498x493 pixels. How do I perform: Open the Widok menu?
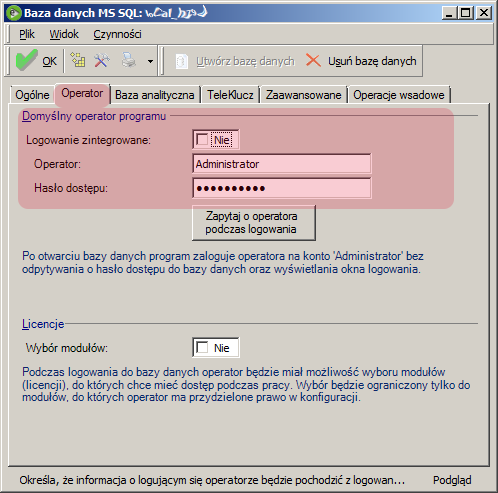[64, 34]
